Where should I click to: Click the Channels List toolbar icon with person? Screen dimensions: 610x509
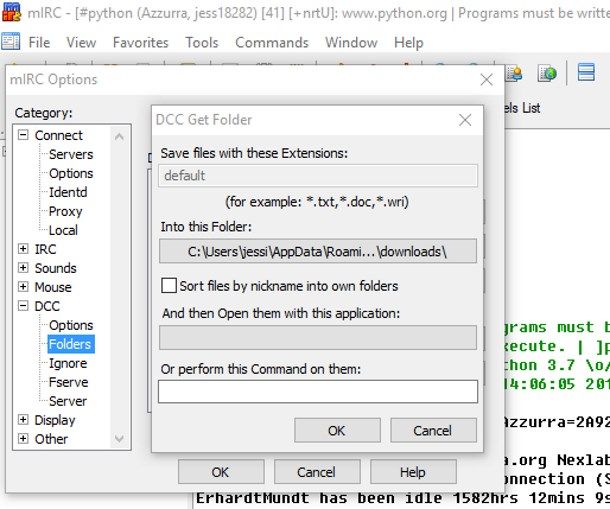pyautogui.click(x=514, y=73)
